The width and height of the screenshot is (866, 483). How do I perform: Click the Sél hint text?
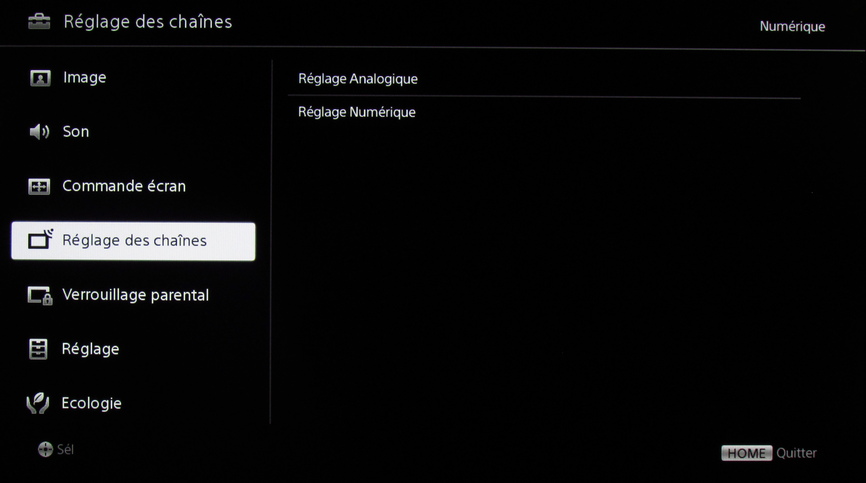(65, 449)
